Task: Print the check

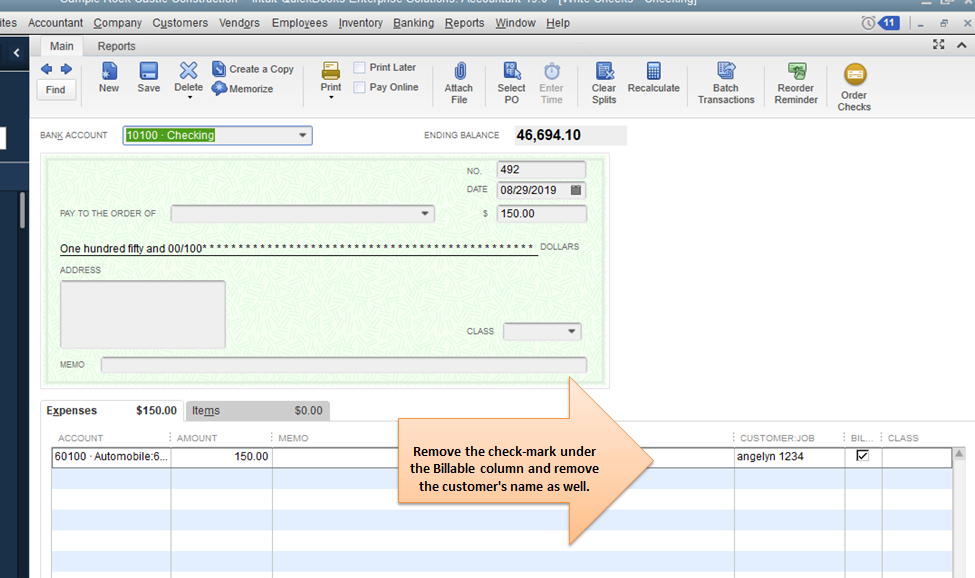Action: (x=331, y=78)
